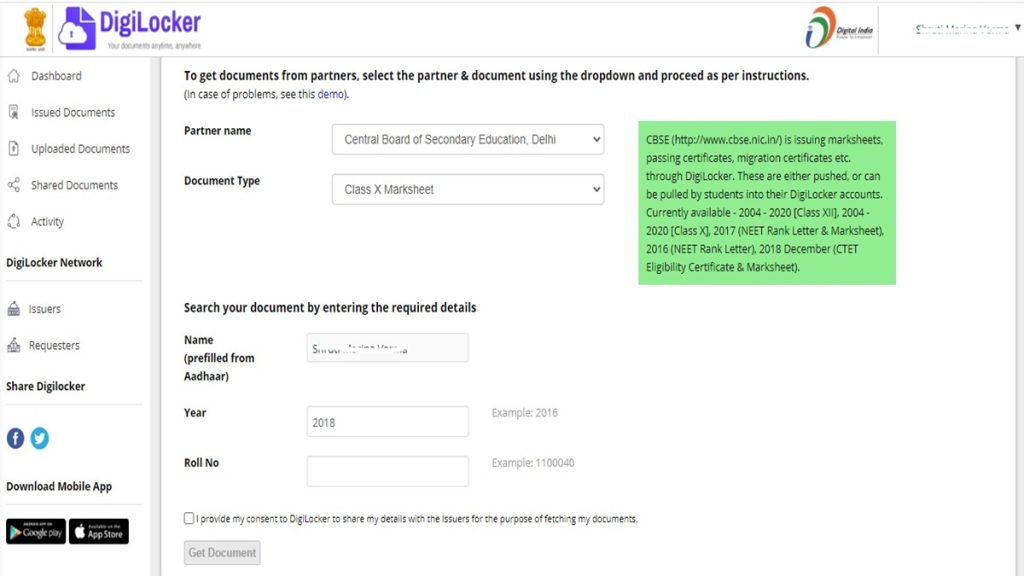The image size is (1024, 576).
Task: Open Uploaded Documents section
Action: click(x=80, y=148)
